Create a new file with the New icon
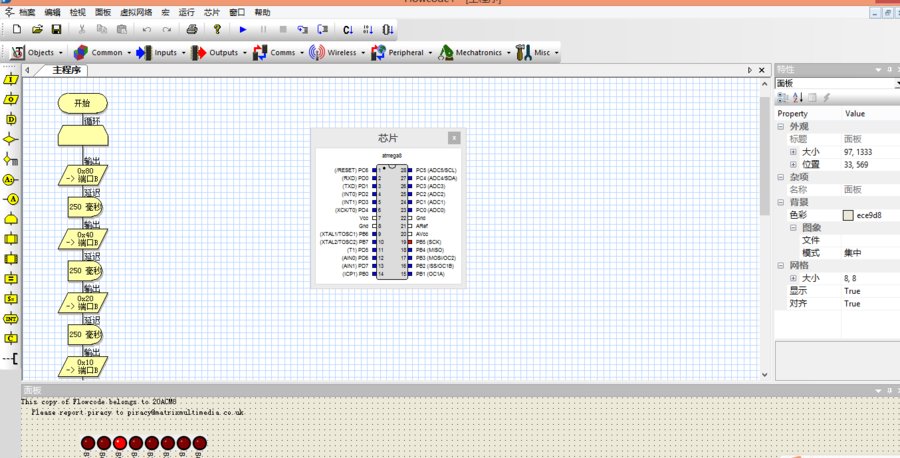The image size is (900, 458). point(17,29)
